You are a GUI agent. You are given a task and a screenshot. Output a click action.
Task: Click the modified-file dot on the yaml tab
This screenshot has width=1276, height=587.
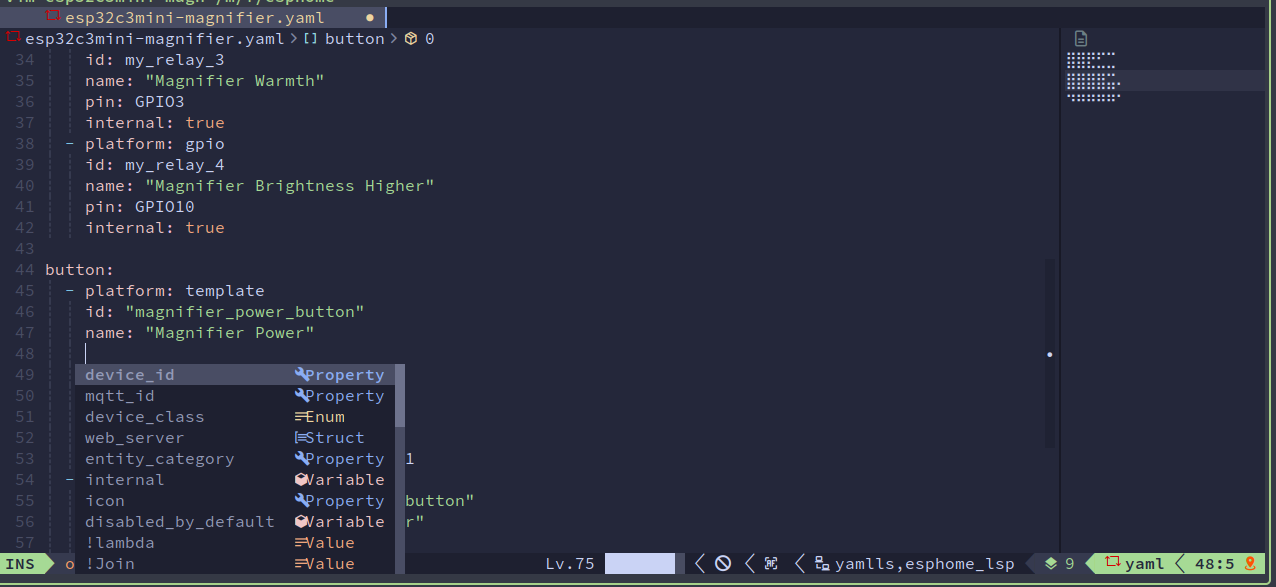coord(368,17)
